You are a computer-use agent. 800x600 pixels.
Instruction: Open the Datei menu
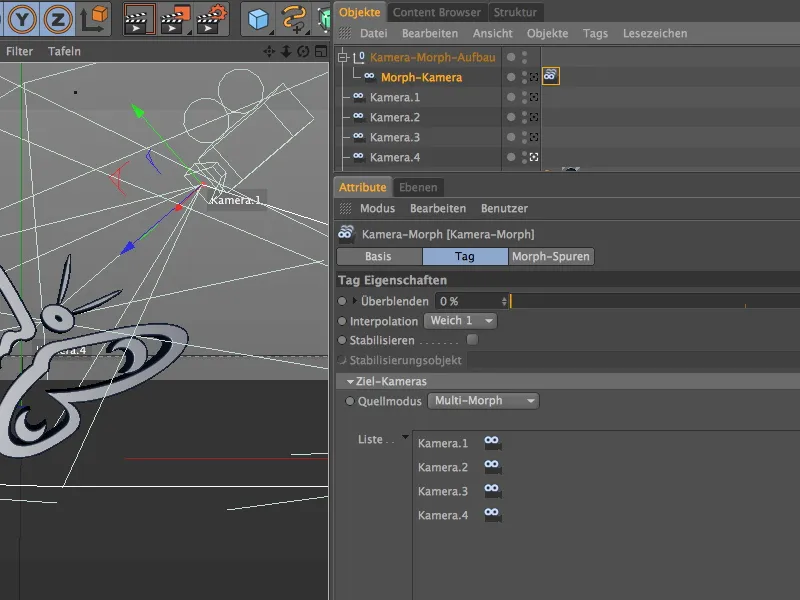point(373,33)
